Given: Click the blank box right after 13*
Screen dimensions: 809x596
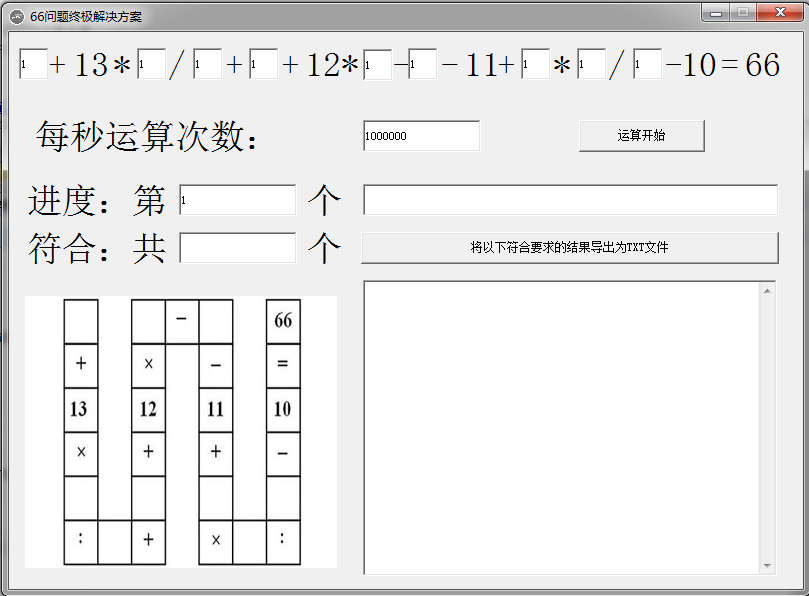Looking at the screenshot, I should point(152,64).
